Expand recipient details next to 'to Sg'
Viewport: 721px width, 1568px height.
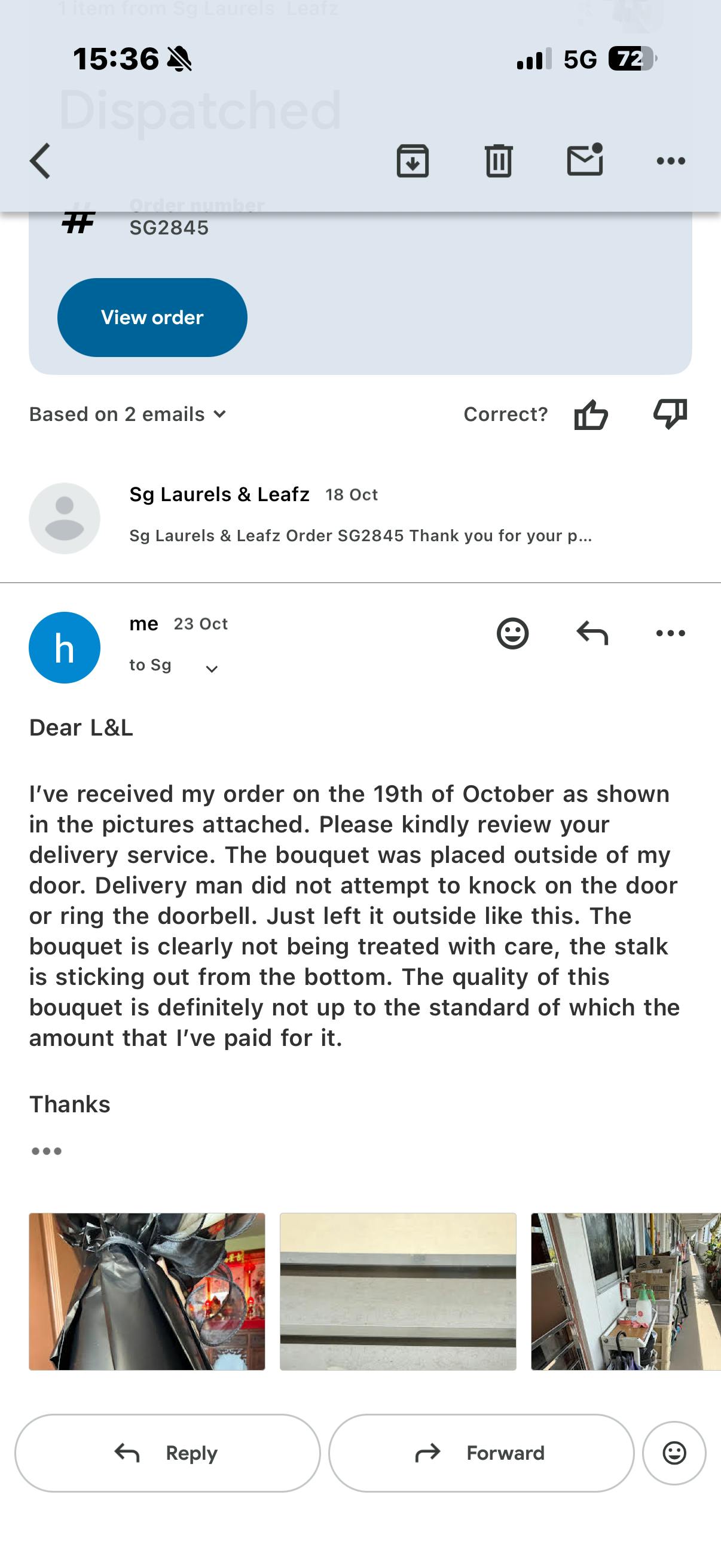click(211, 669)
